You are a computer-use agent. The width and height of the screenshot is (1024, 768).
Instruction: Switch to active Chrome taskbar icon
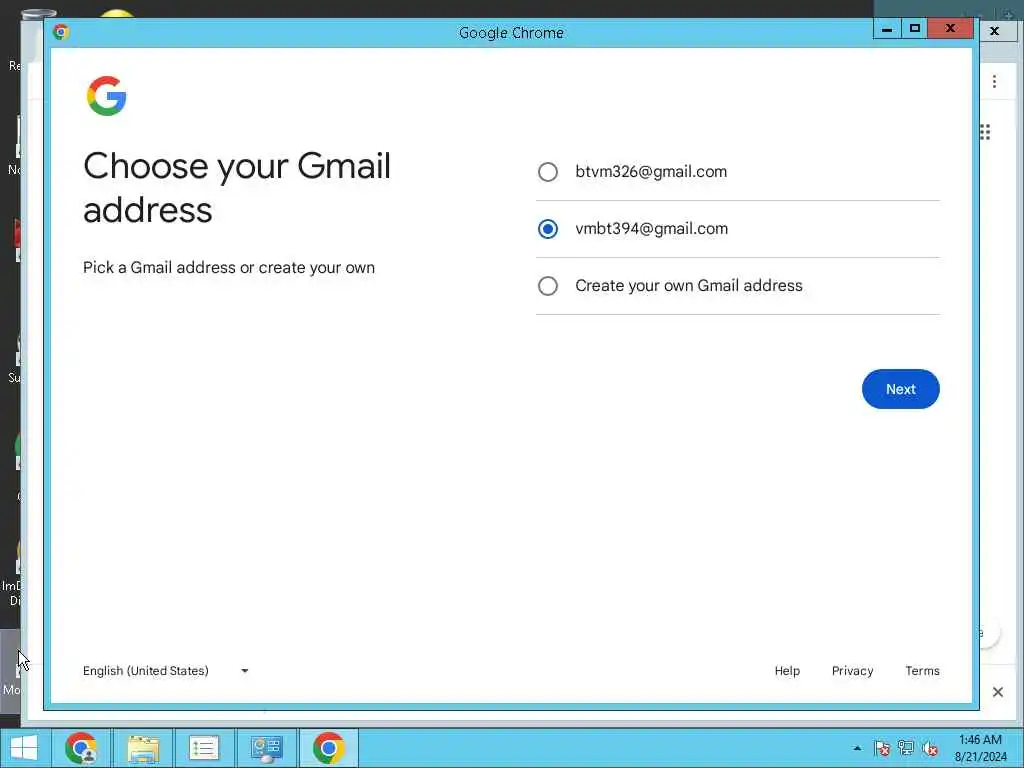[x=328, y=748]
